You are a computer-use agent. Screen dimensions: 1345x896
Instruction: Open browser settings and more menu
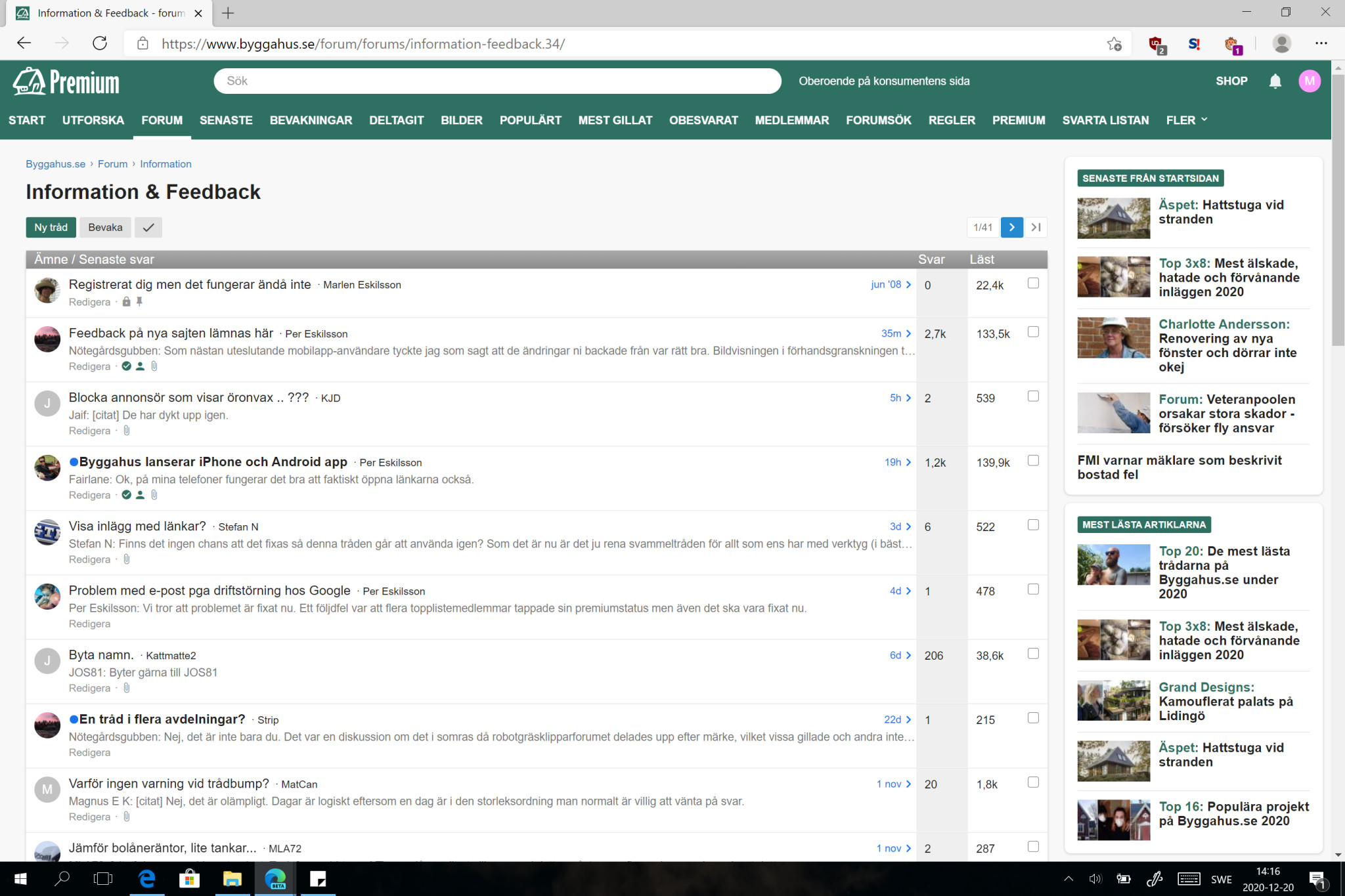1321,43
